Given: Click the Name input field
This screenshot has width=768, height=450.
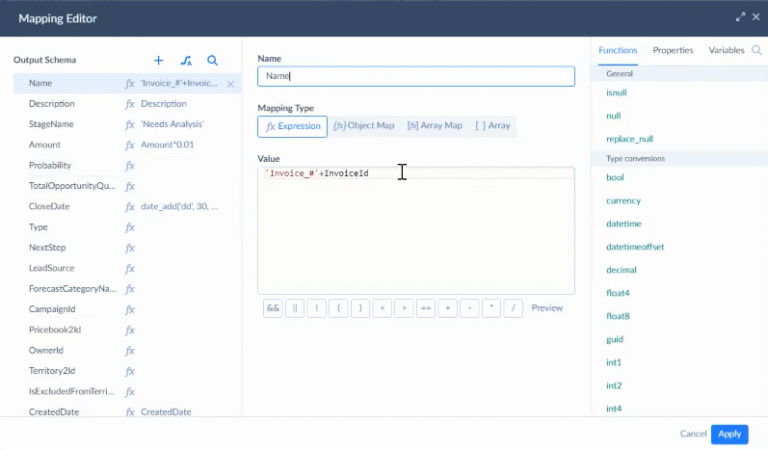Looking at the screenshot, I should click(416, 76).
